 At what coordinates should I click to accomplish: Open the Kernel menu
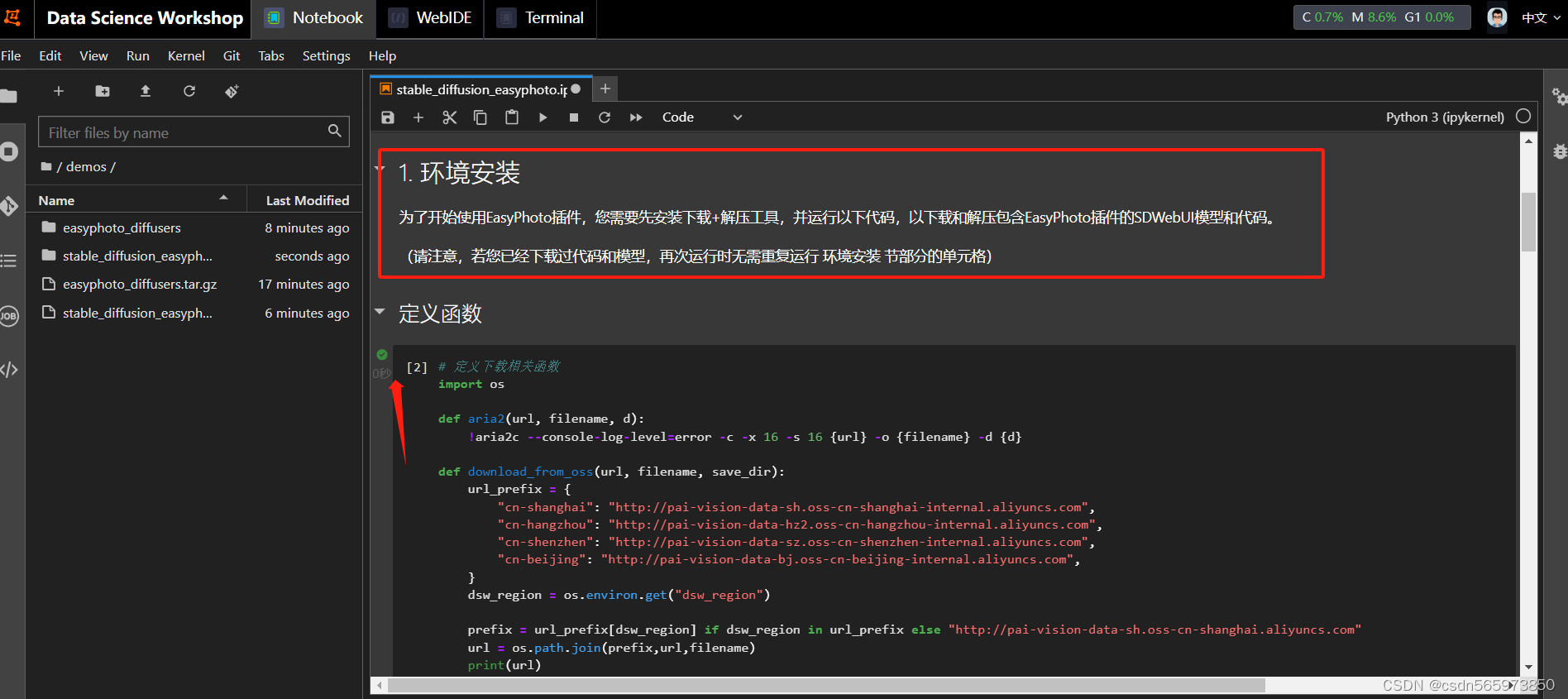pyautogui.click(x=186, y=55)
